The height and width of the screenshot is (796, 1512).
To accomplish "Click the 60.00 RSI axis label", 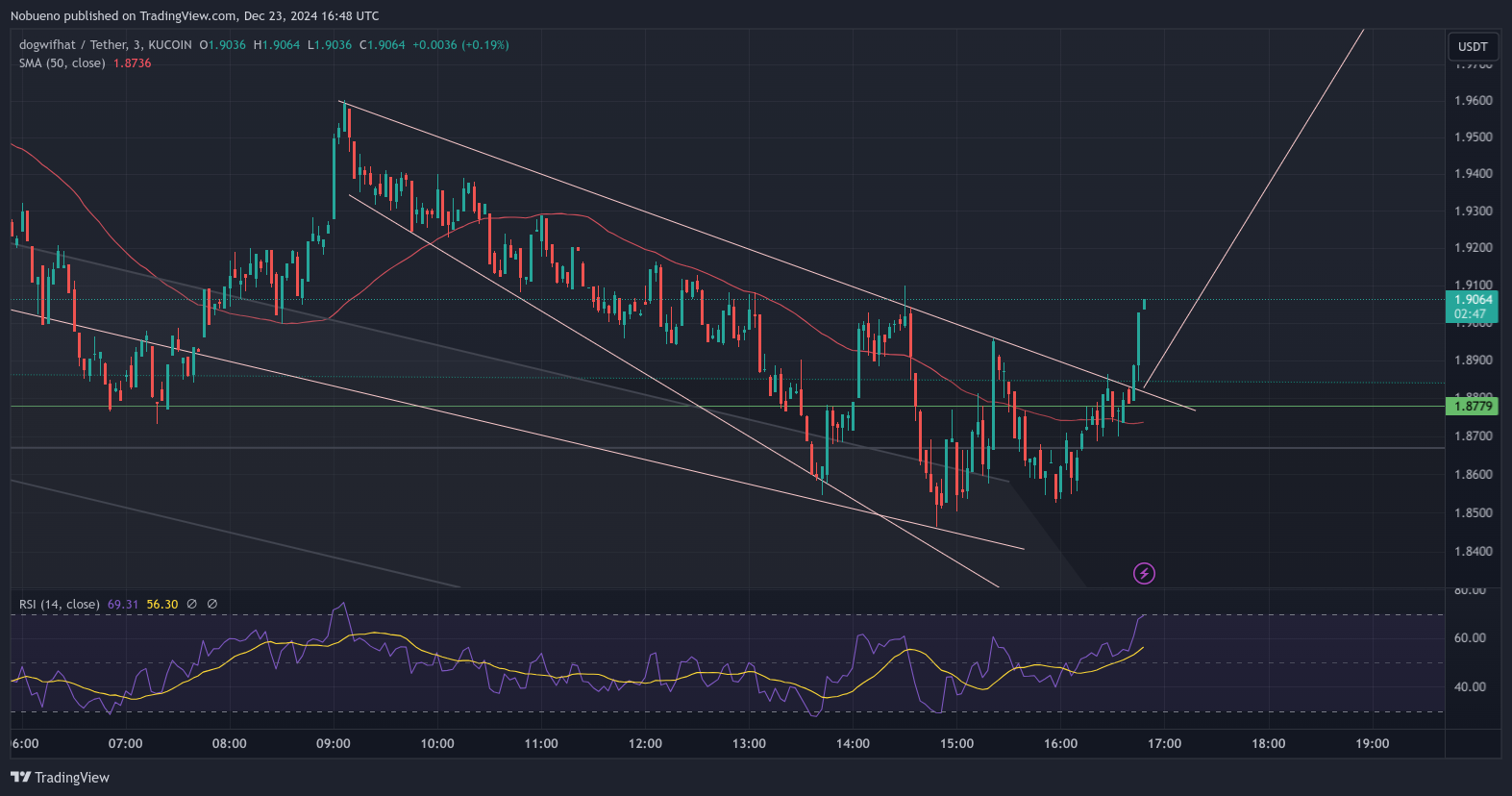I will click(1470, 638).
